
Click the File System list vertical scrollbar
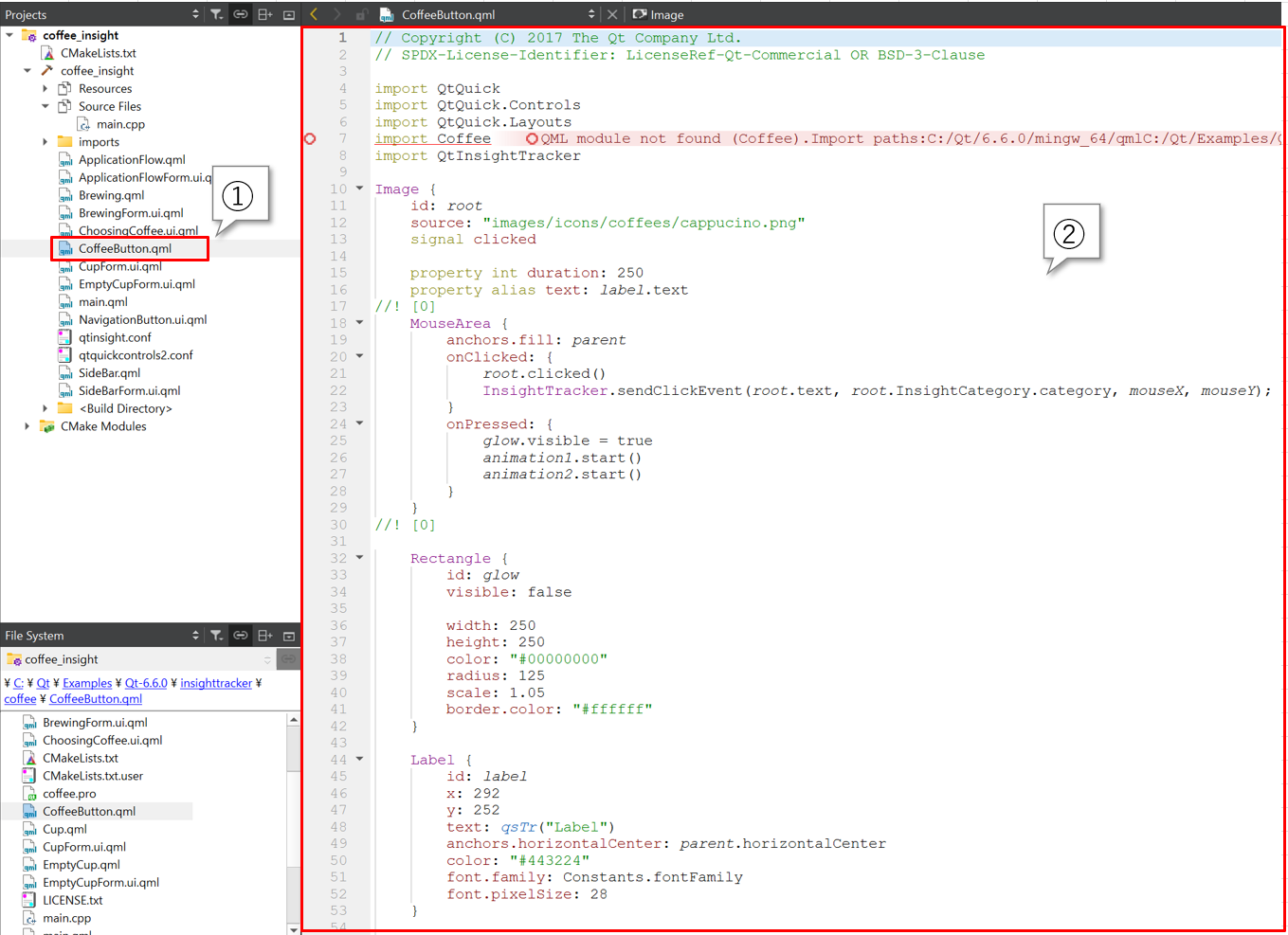[x=294, y=815]
